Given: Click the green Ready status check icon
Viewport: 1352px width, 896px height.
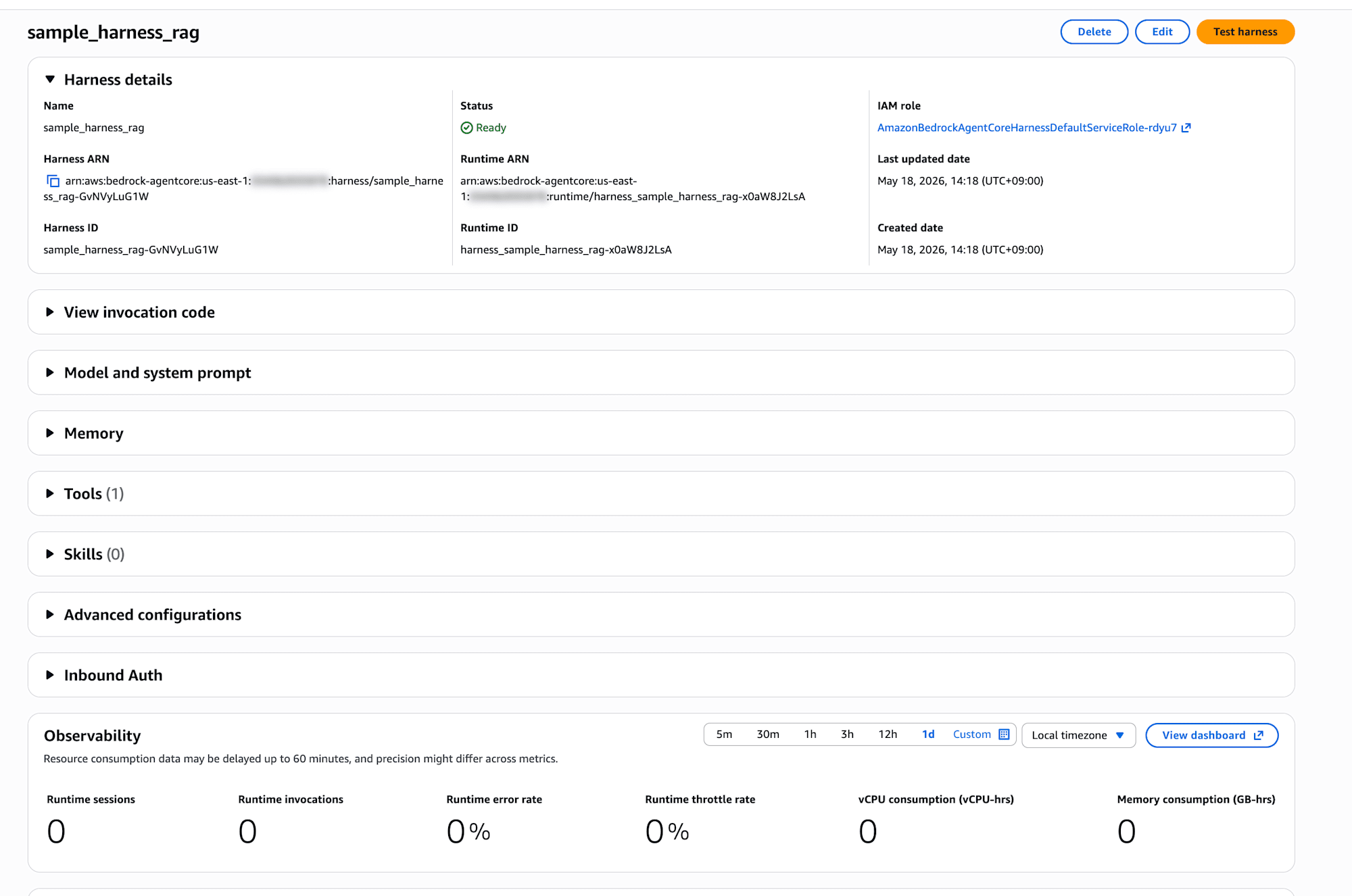Looking at the screenshot, I should point(466,128).
